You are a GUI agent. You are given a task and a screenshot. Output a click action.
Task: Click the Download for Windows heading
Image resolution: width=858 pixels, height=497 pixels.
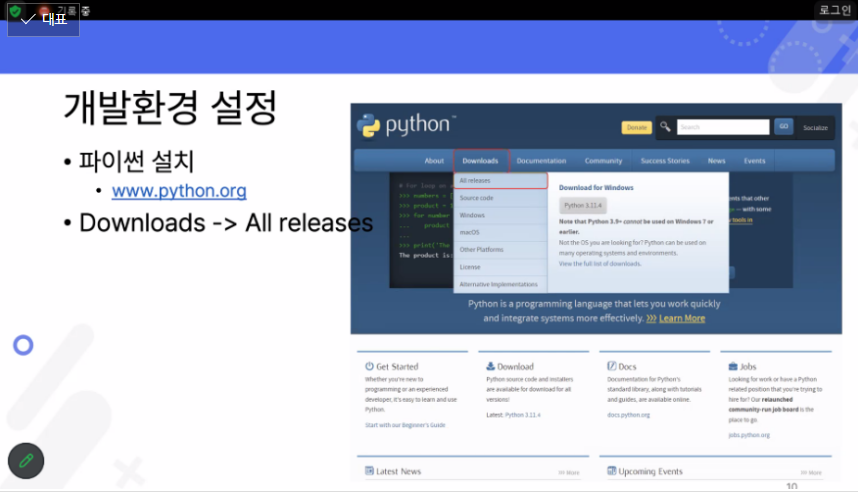(x=596, y=188)
